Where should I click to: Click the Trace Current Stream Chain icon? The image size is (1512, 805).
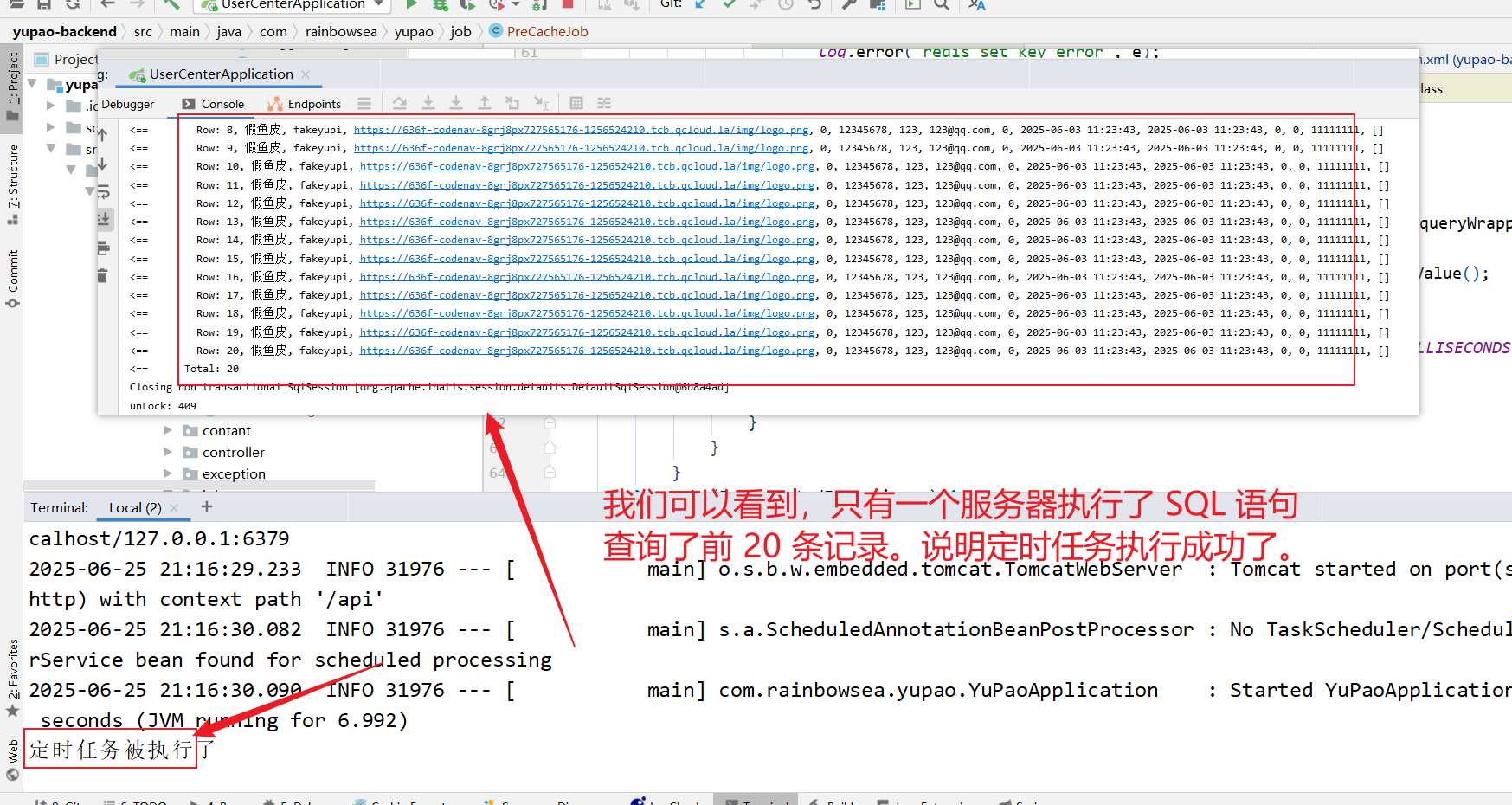tap(604, 104)
